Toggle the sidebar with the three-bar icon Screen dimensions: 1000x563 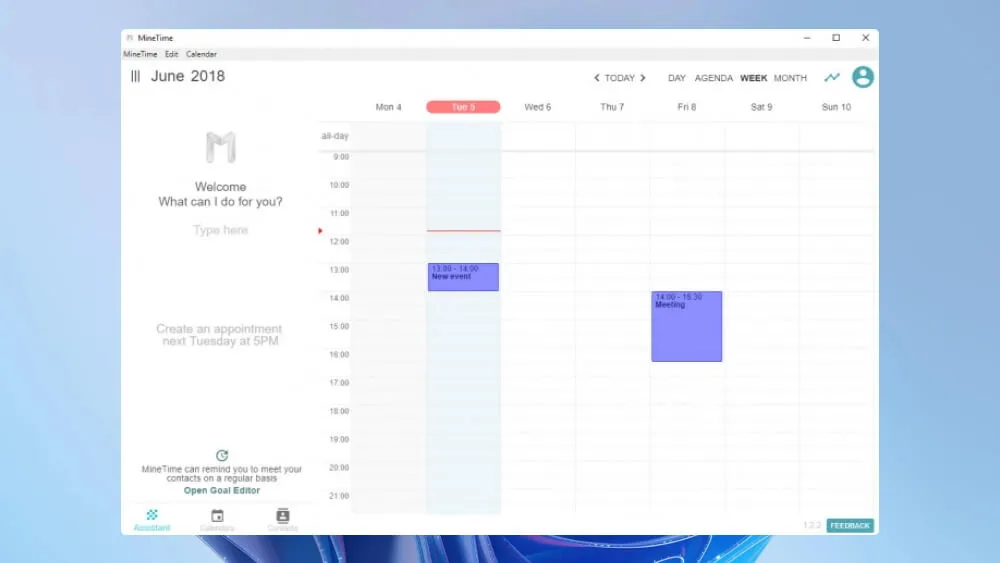tap(135, 77)
